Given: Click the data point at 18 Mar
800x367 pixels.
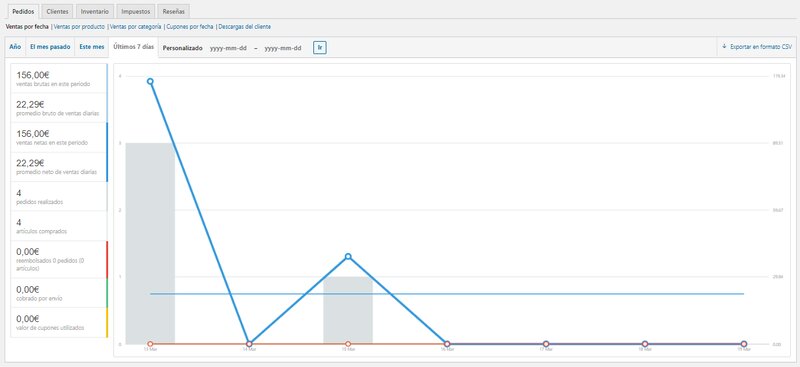Looking at the screenshot, I should (645, 344).
